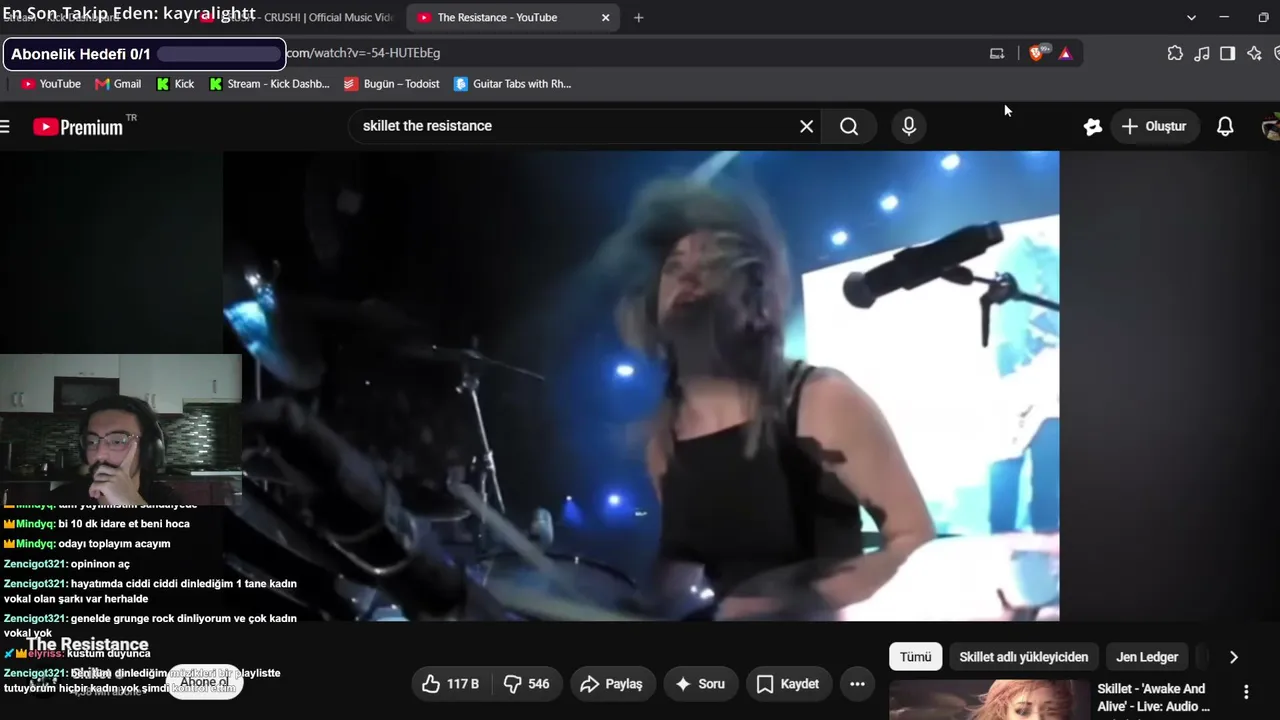This screenshot has width=1280, height=720.
Task: Open the Leo AI sparkle toolbar icon
Action: 1254,53
